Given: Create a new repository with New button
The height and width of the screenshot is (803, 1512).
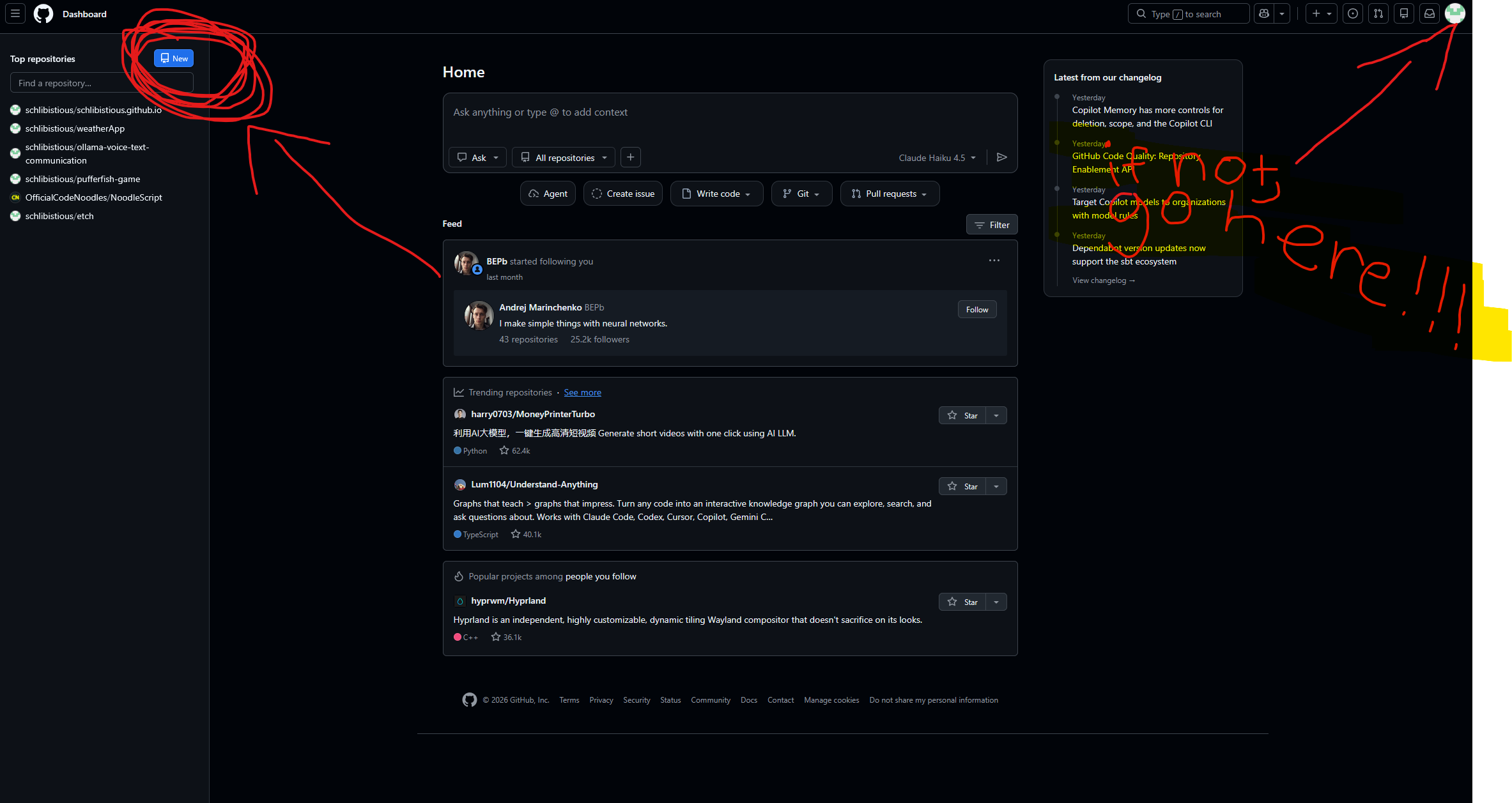Looking at the screenshot, I should pyautogui.click(x=174, y=58).
